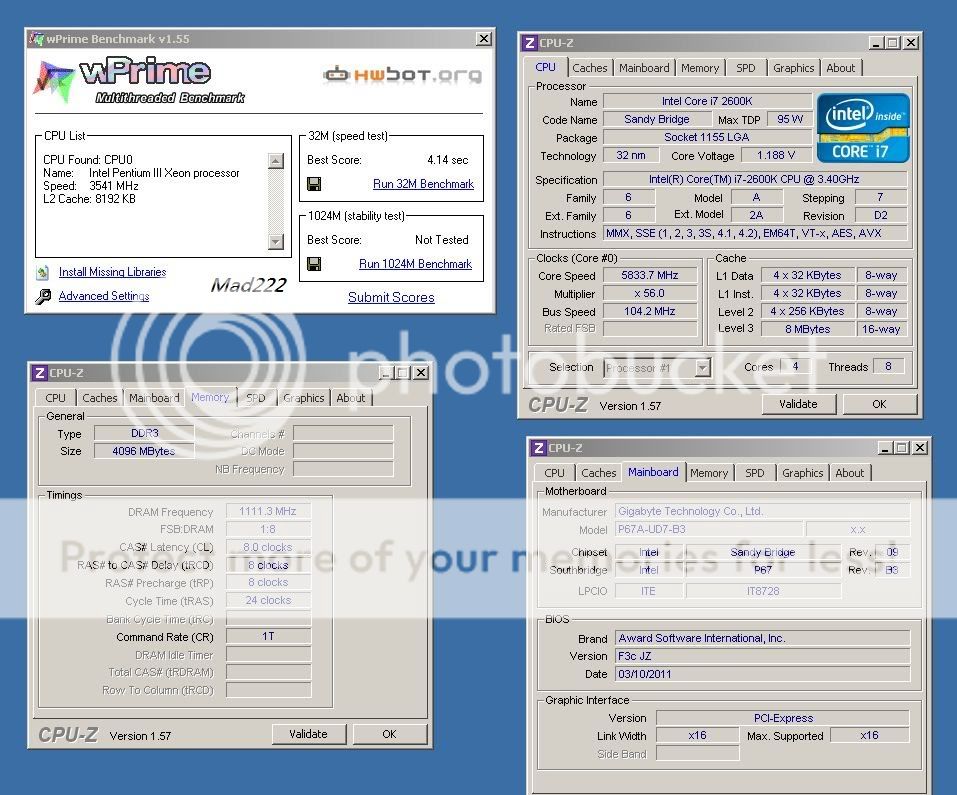The width and height of the screenshot is (957, 795).
Task: Click Run 1024M Benchmark link
Action: (x=415, y=264)
